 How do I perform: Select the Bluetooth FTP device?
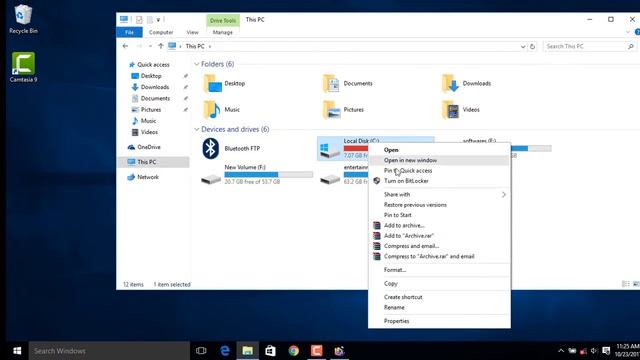(x=231, y=149)
